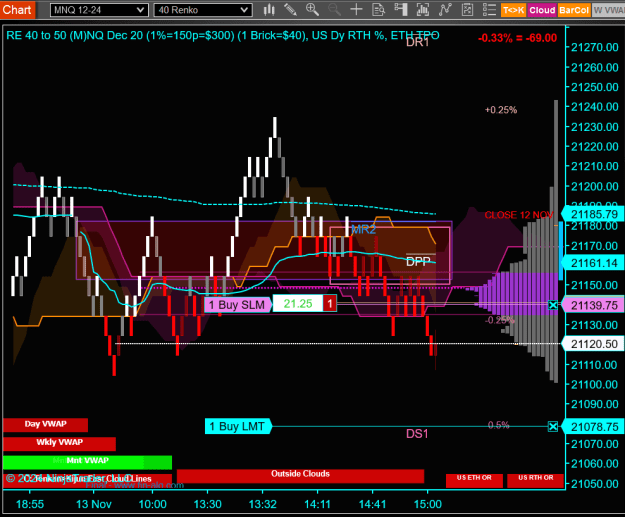Click the 21139.75 price marker
Image resolution: width=625 pixels, height=517 pixels.
coord(593,305)
